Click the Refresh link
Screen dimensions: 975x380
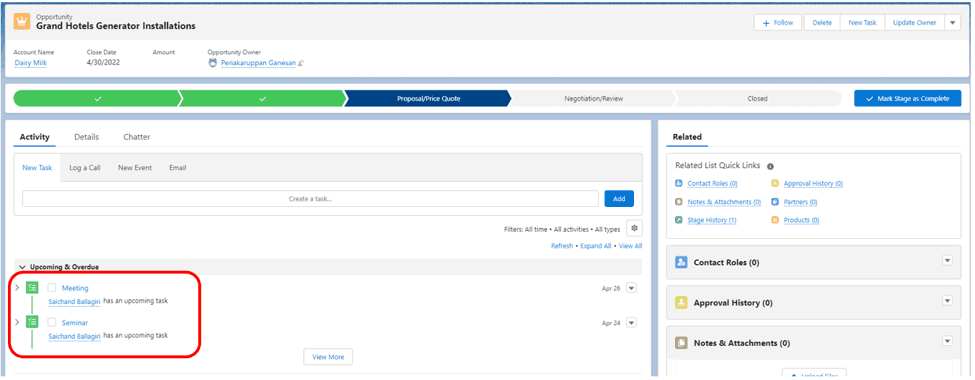point(562,246)
